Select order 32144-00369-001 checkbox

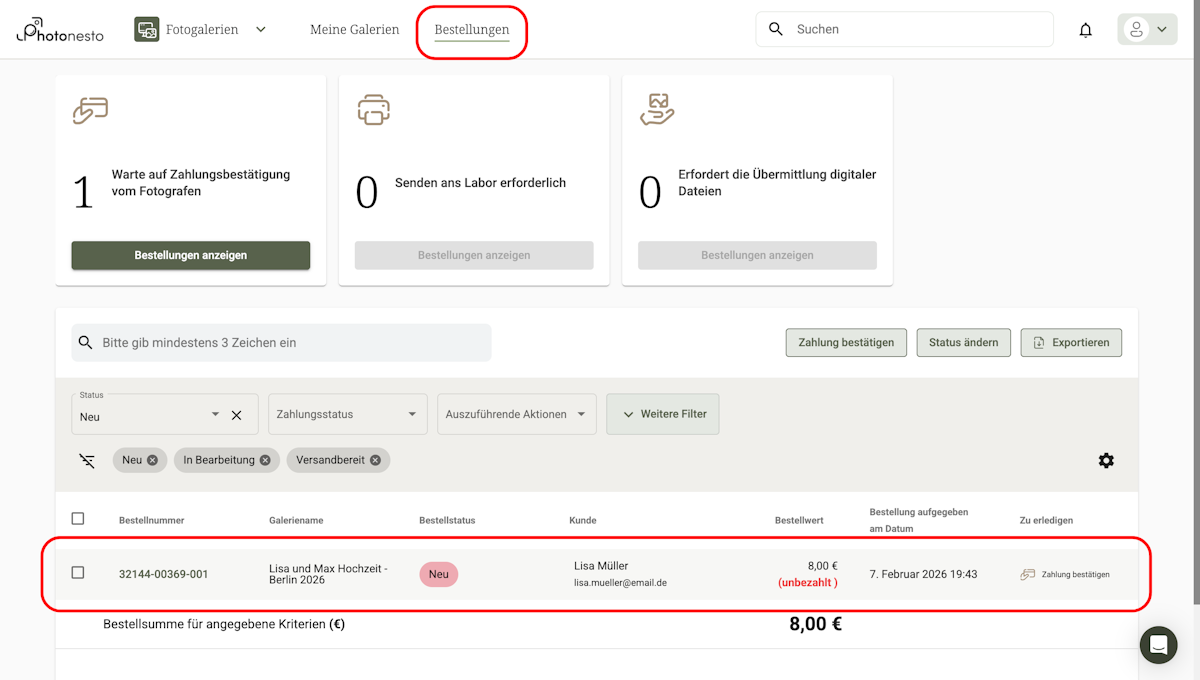click(78, 573)
